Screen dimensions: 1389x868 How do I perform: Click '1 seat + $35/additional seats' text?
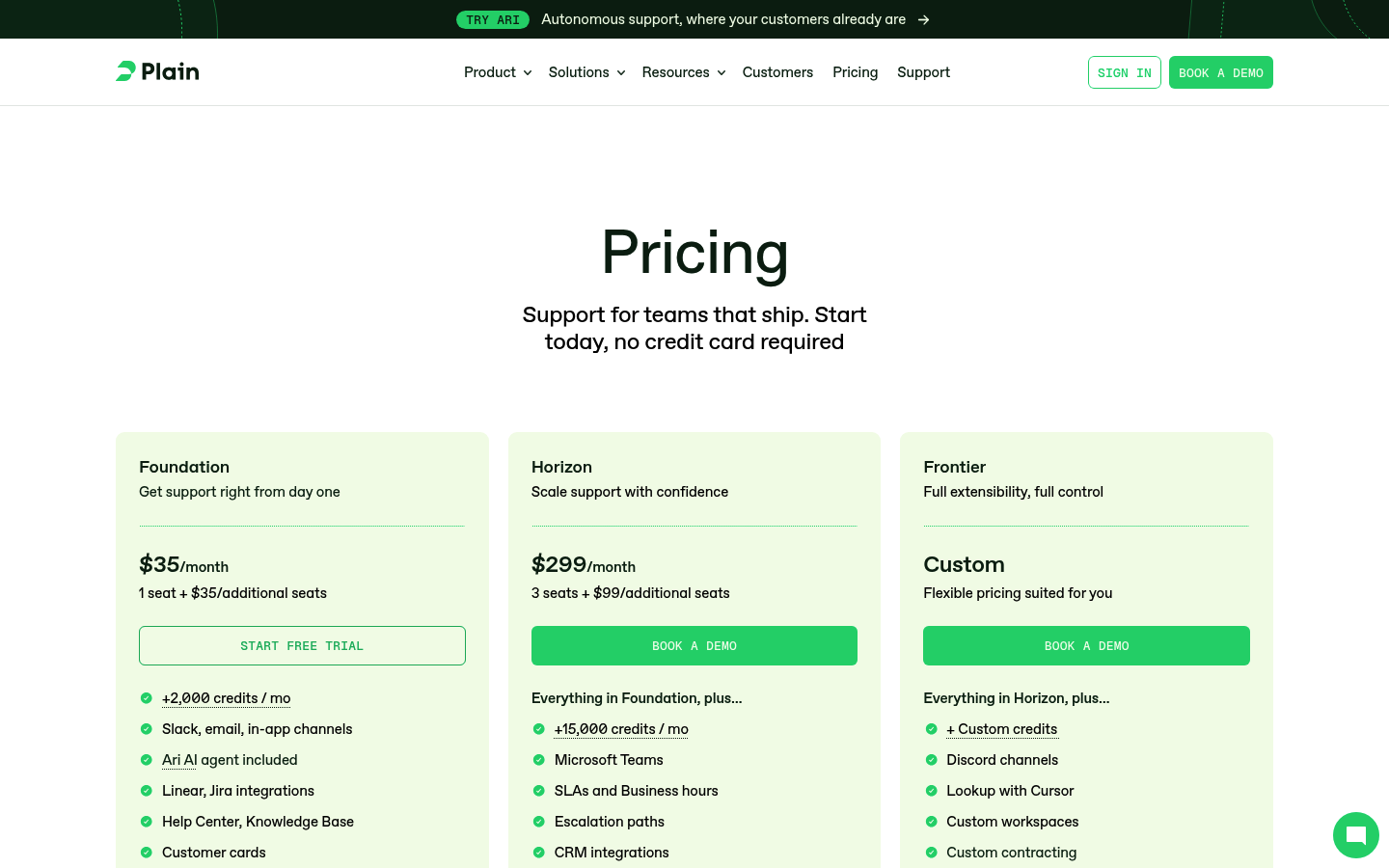[232, 593]
